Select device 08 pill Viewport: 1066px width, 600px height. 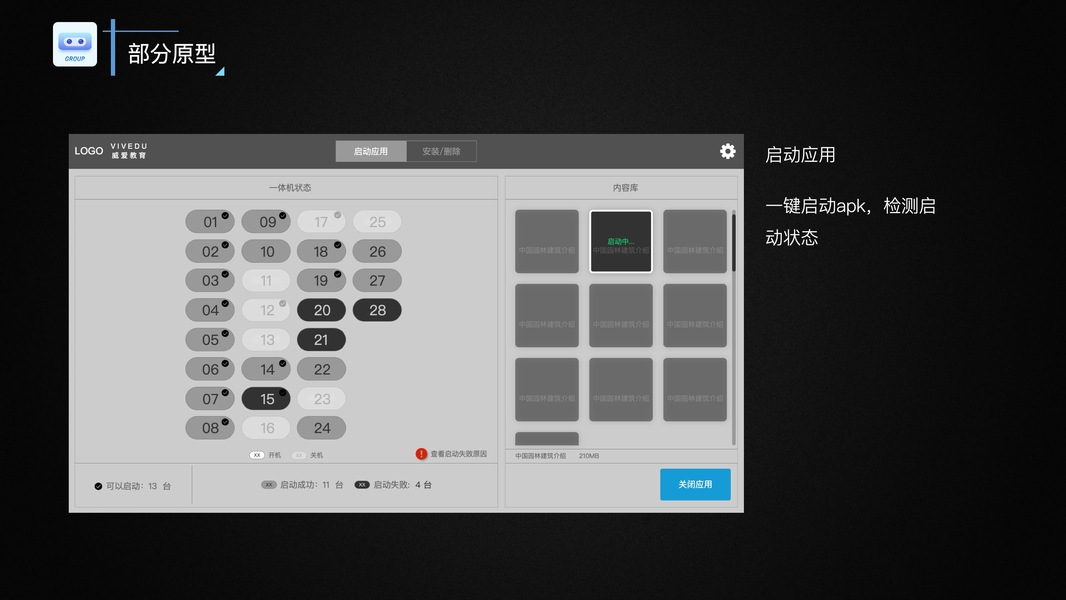point(210,428)
